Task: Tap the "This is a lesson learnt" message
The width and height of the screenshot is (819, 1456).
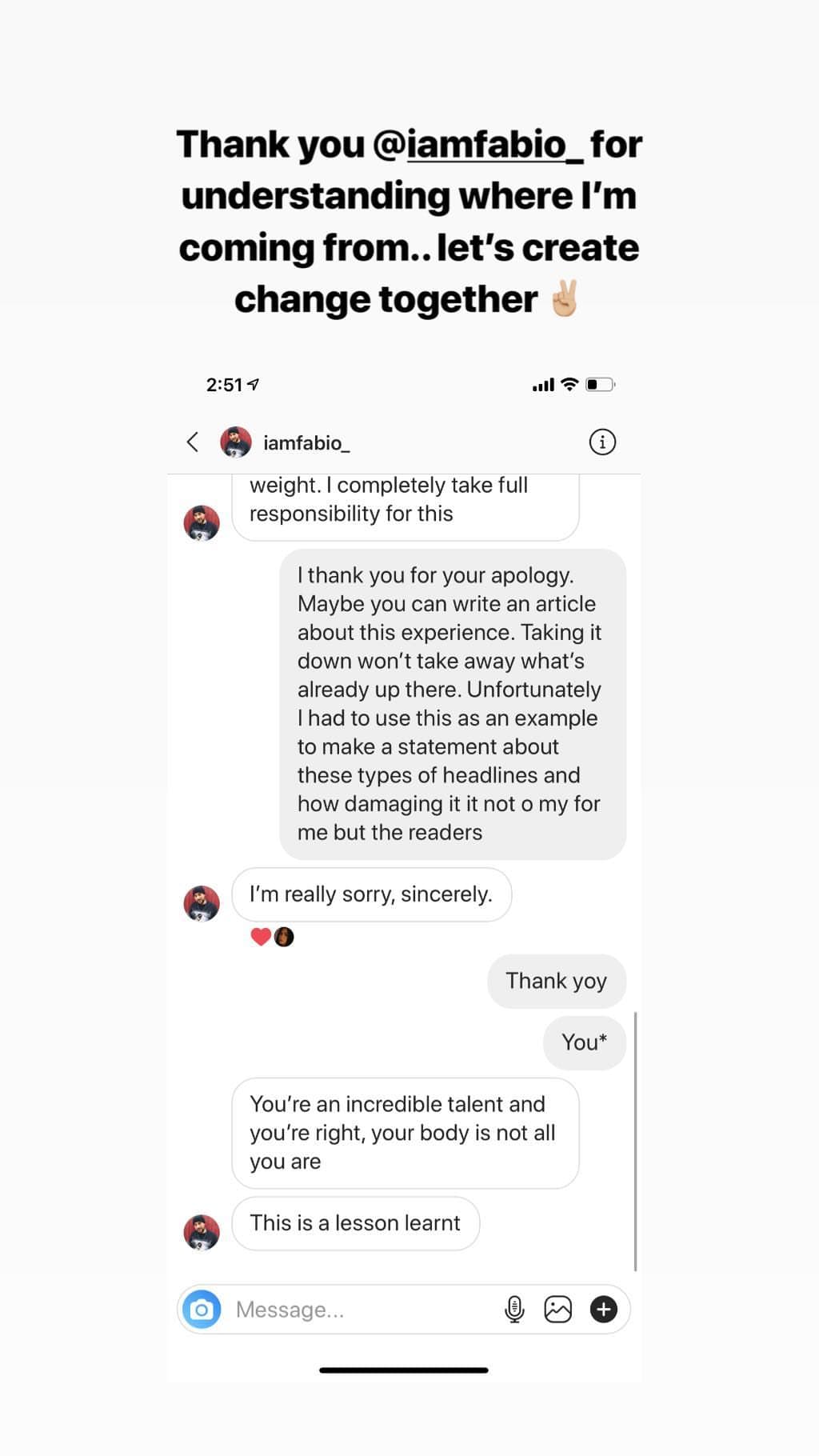Action: [355, 1223]
